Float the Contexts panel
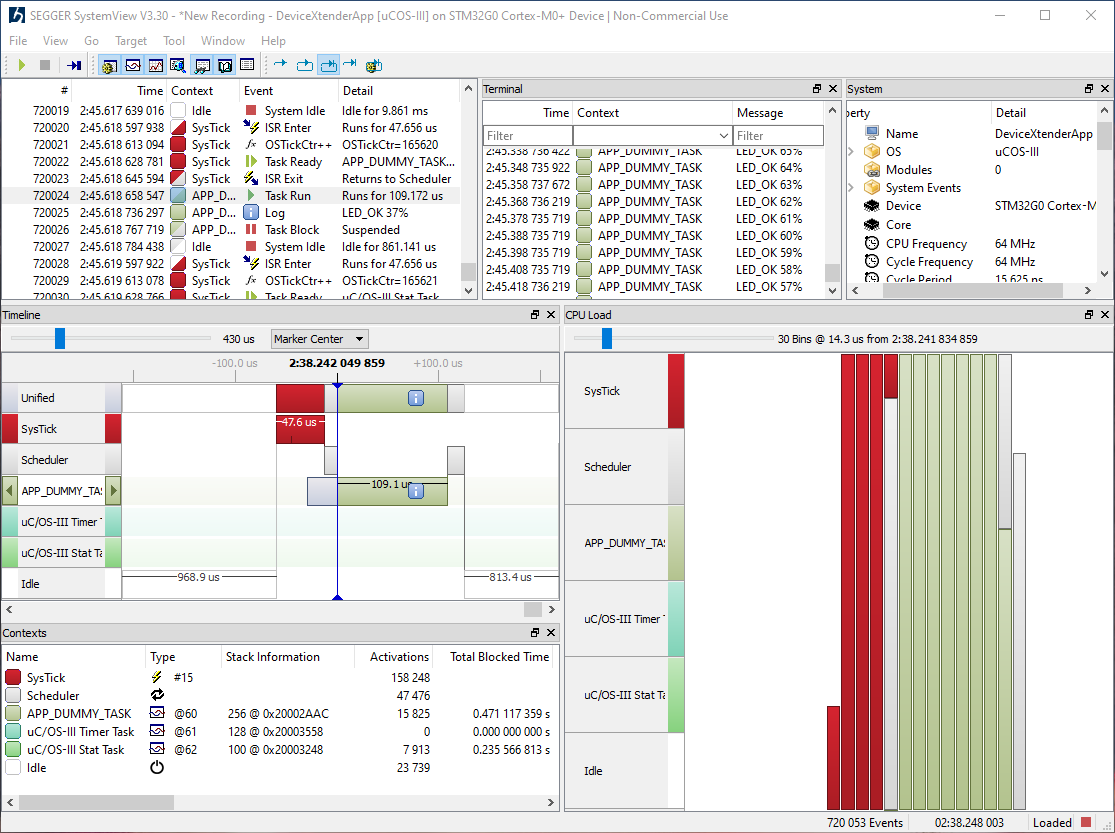Image resolution: width=1115 pixels, height=833 pixels. tap(535, 632)
